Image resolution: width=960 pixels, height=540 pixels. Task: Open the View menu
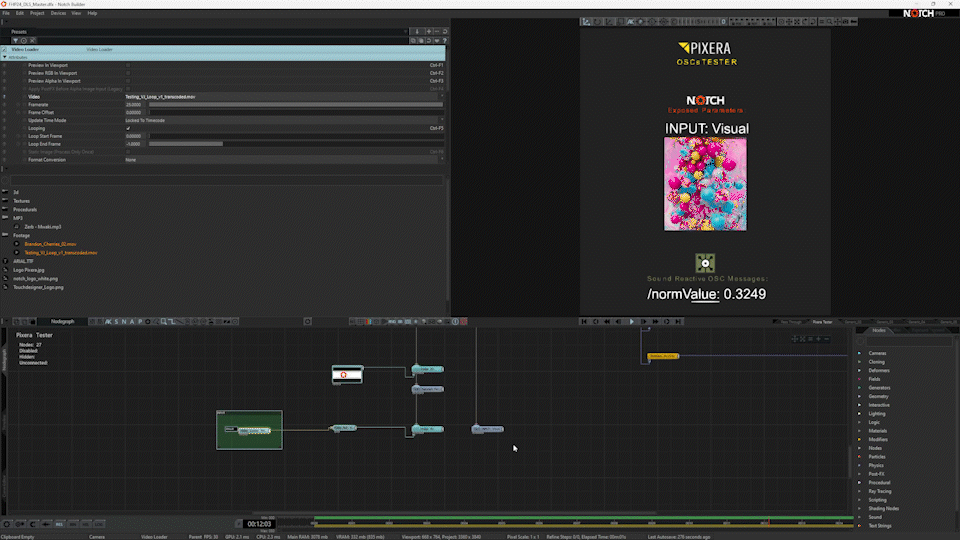76,13
